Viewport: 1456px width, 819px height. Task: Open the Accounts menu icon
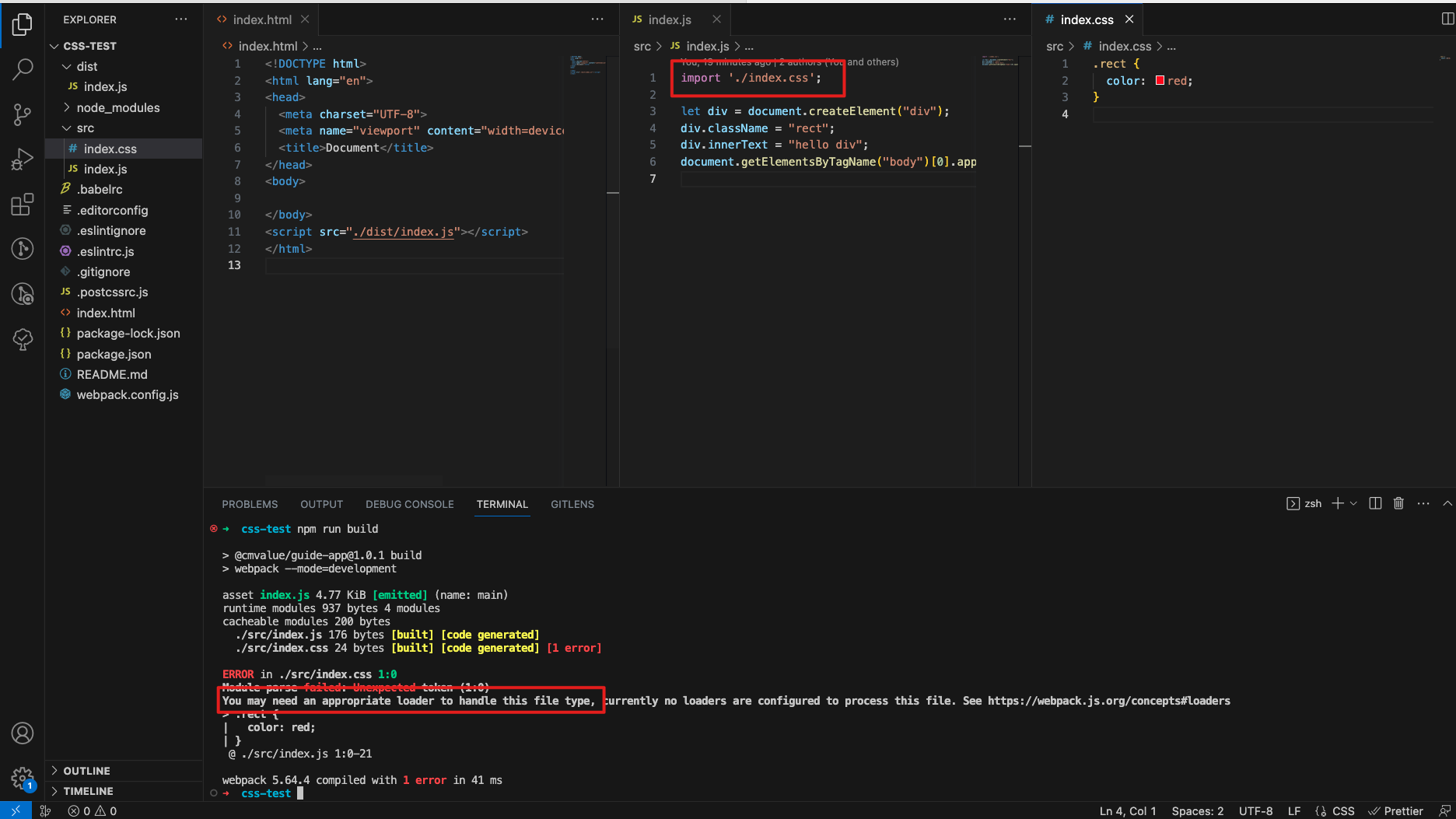tap(23, 733)
